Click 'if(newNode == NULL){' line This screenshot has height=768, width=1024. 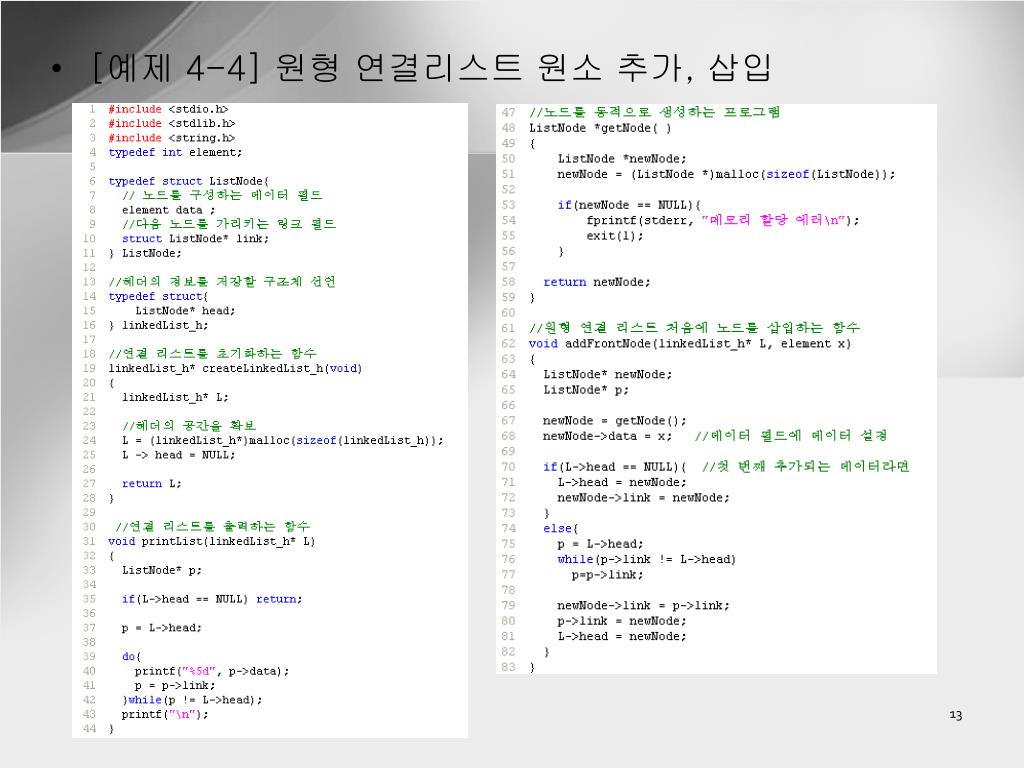pyautogui.click(x=629, y=204)
